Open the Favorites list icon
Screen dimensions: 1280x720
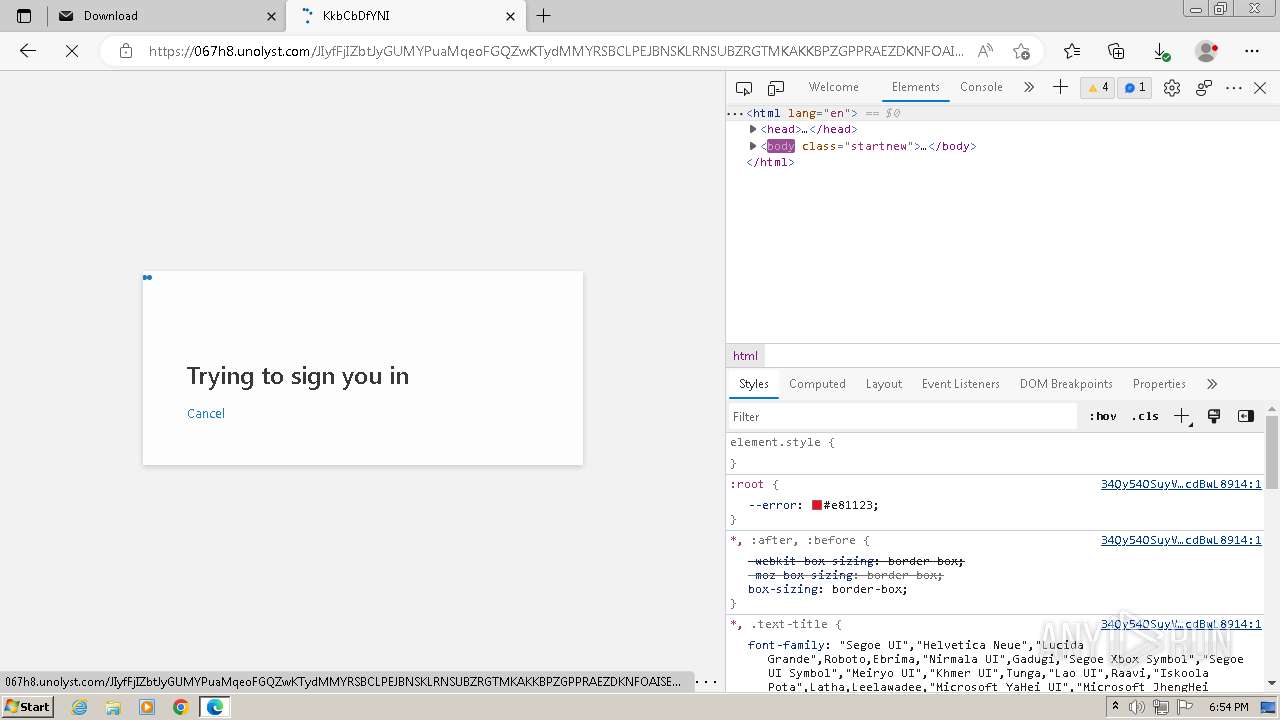[1072, 51]
